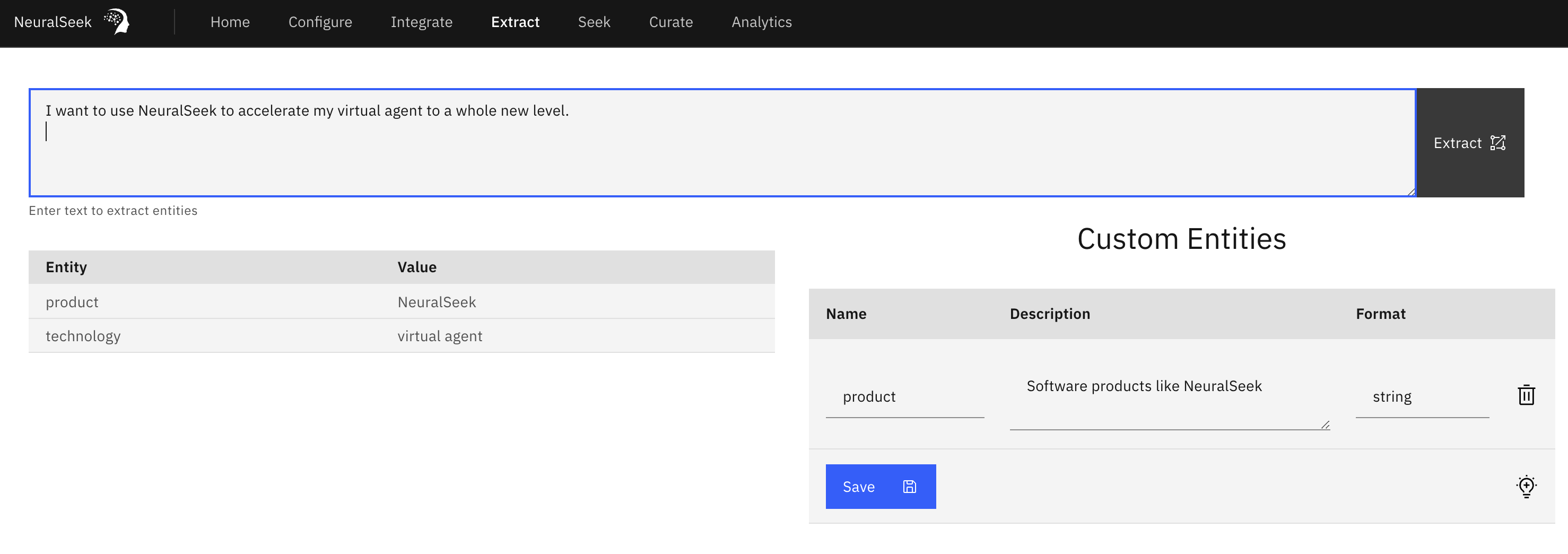The height and width of the screenshot is (554, 1568).
Task: Select the virtual agent value cell
Action: coord(440,336)
